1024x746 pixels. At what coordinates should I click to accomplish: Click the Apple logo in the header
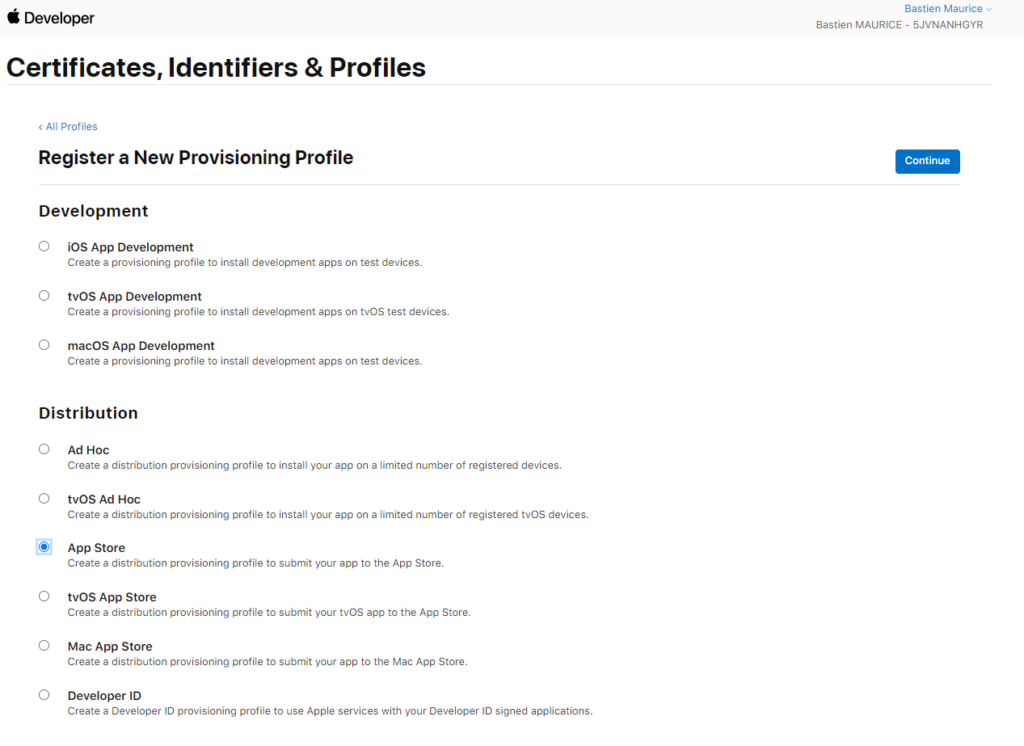[13, 17]
